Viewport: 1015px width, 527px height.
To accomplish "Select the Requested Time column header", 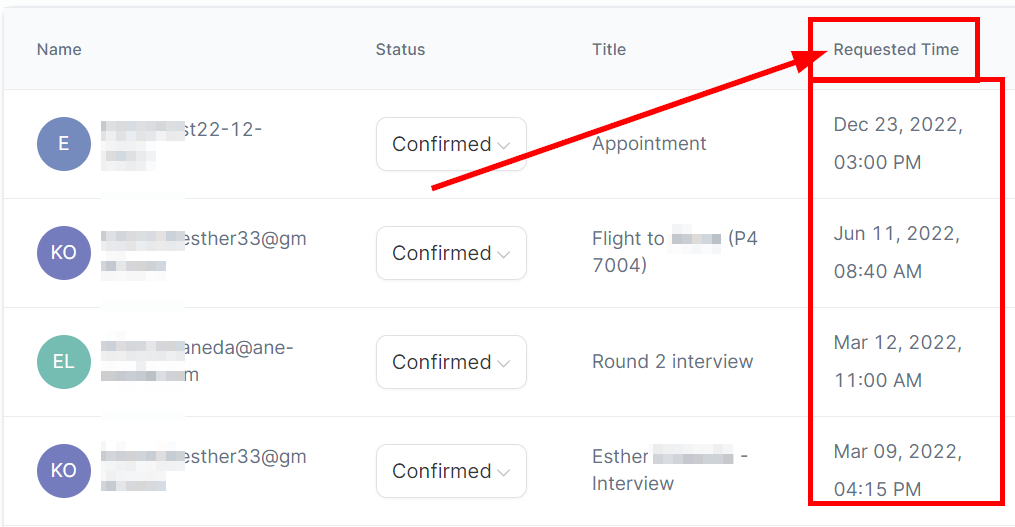I will pos(896,49).
